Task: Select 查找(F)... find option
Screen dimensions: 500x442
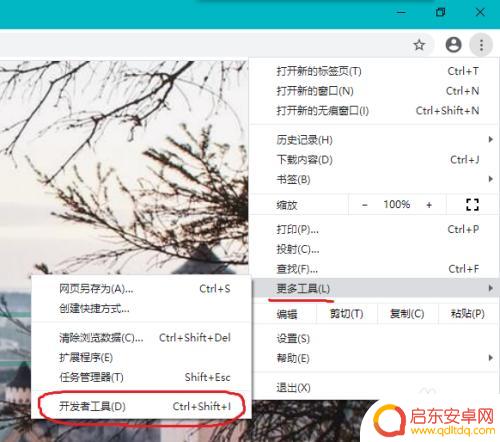Action: tap(373, 269)
